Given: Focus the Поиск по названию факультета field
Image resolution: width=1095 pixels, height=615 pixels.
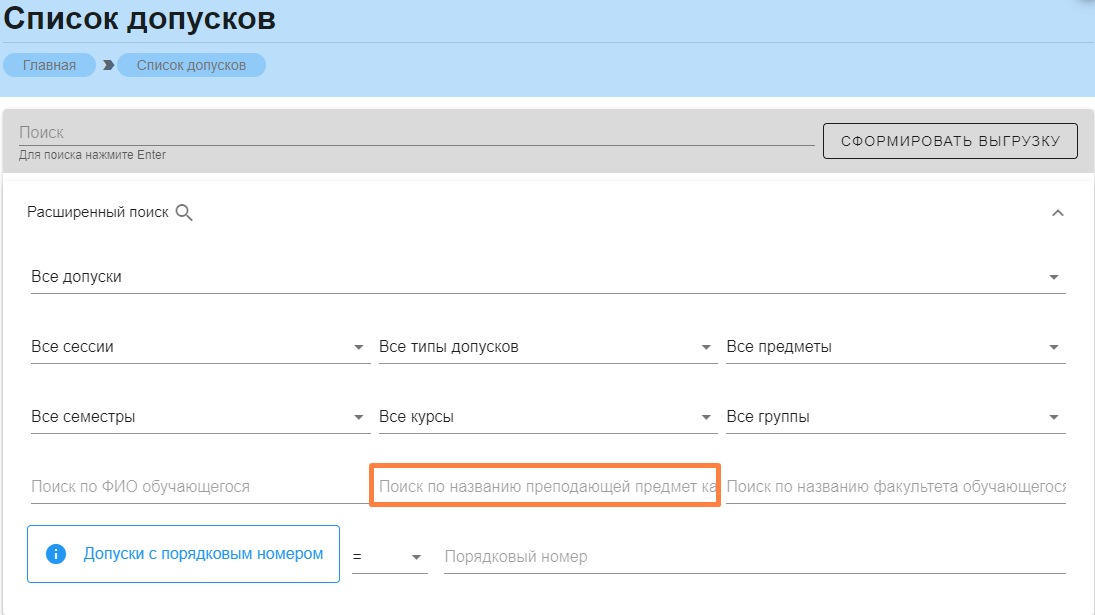Looking at the screenshot, I should point(894,487).
